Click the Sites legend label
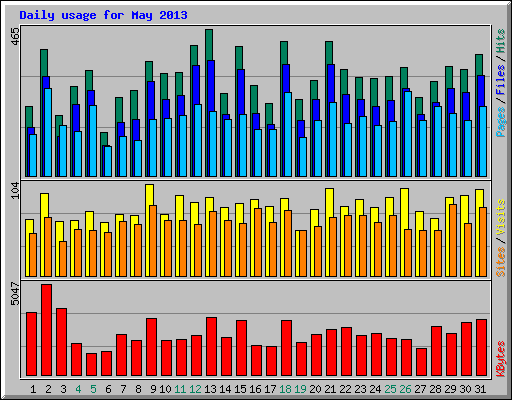The image size is (512, 400). pos(500,262)
